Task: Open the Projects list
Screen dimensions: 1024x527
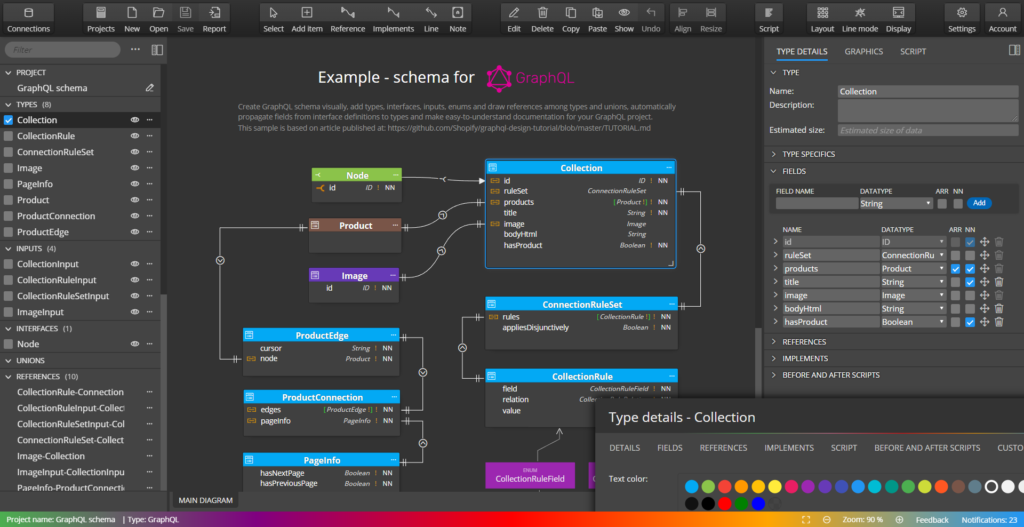Action: click(x=101, y=19)
